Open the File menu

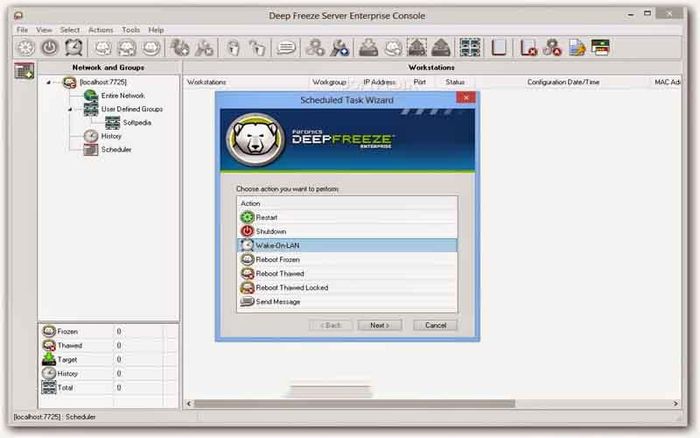point(22,30)
